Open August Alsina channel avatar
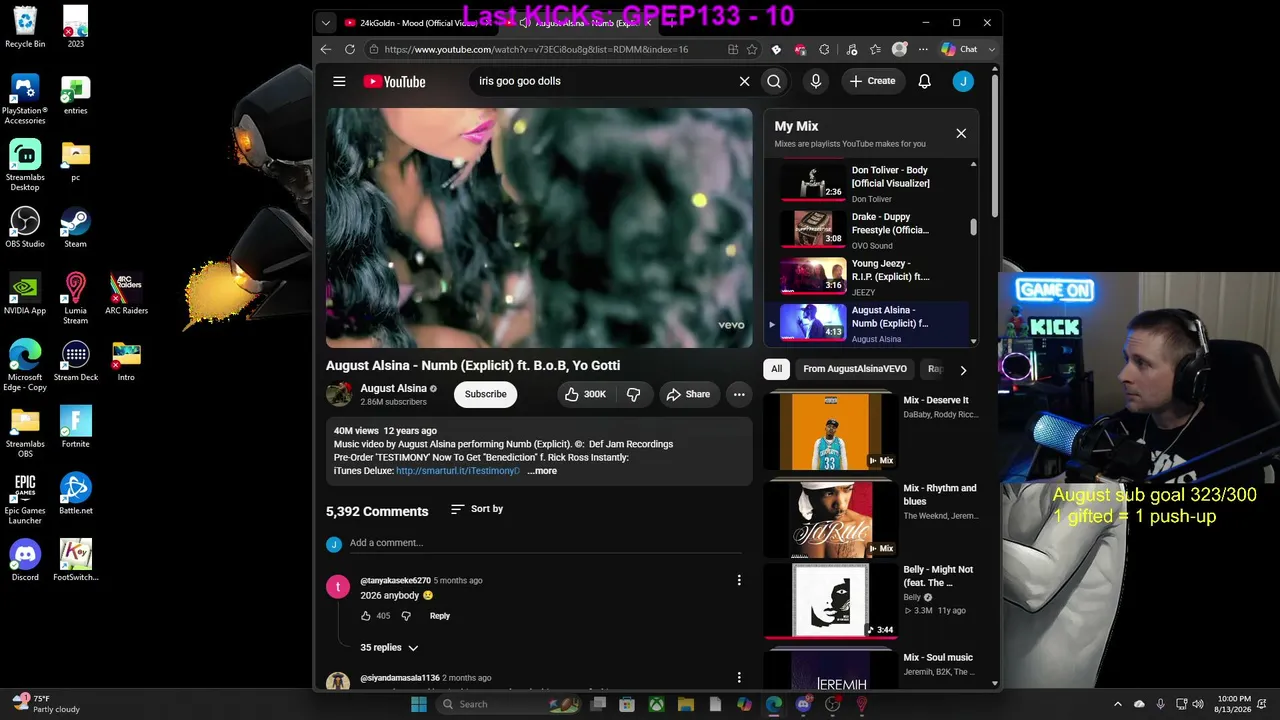The height and width of the screenshot is (720, 1280). click(339, 394)
